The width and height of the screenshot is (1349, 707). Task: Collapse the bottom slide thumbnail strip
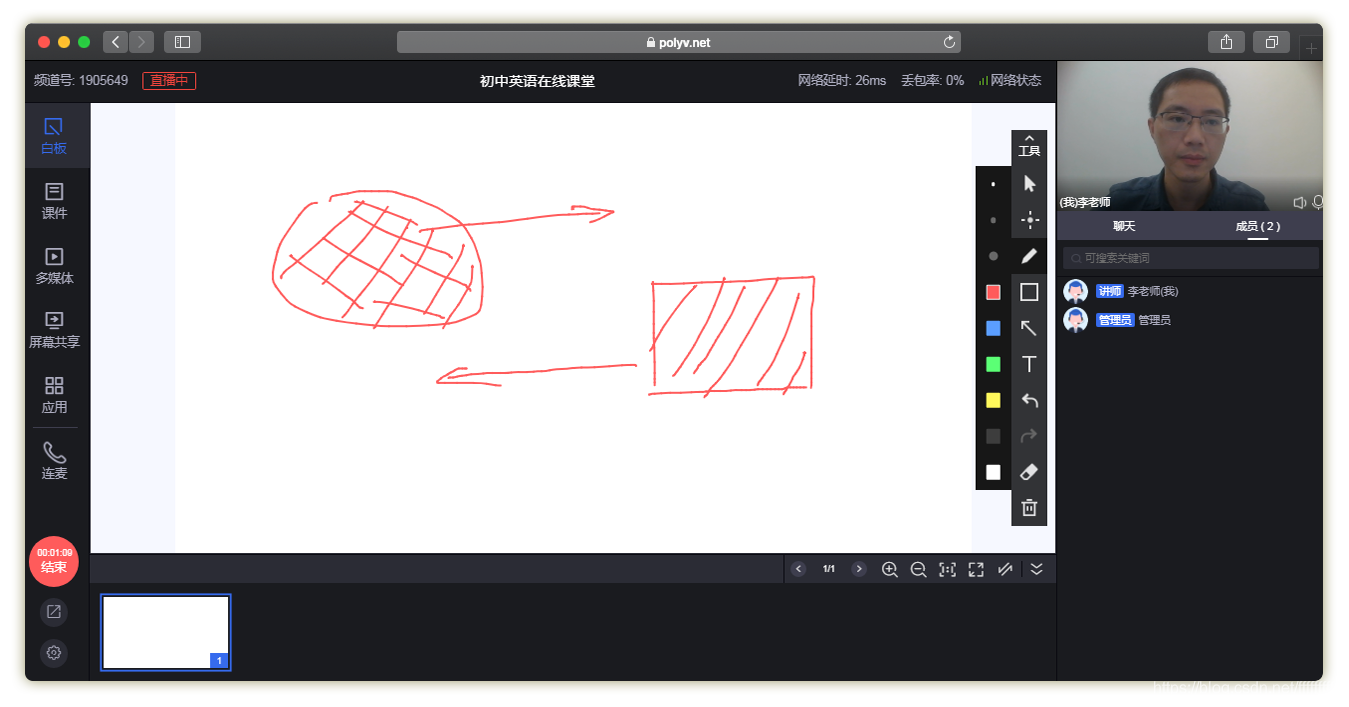[1036, 569]
